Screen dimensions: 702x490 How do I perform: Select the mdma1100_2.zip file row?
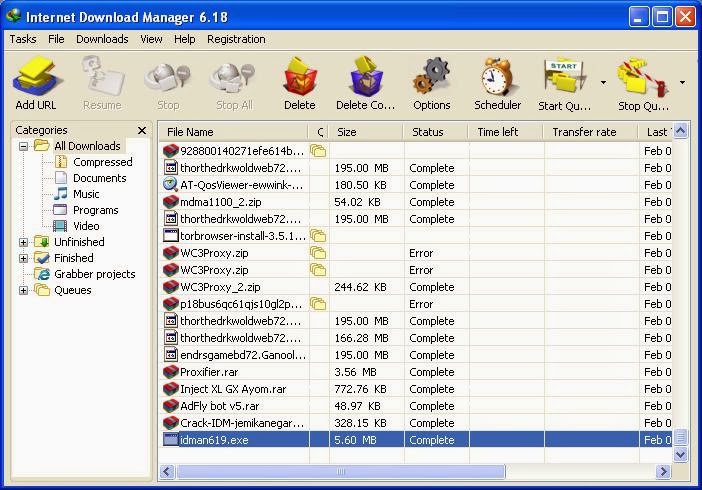[416, 202]
